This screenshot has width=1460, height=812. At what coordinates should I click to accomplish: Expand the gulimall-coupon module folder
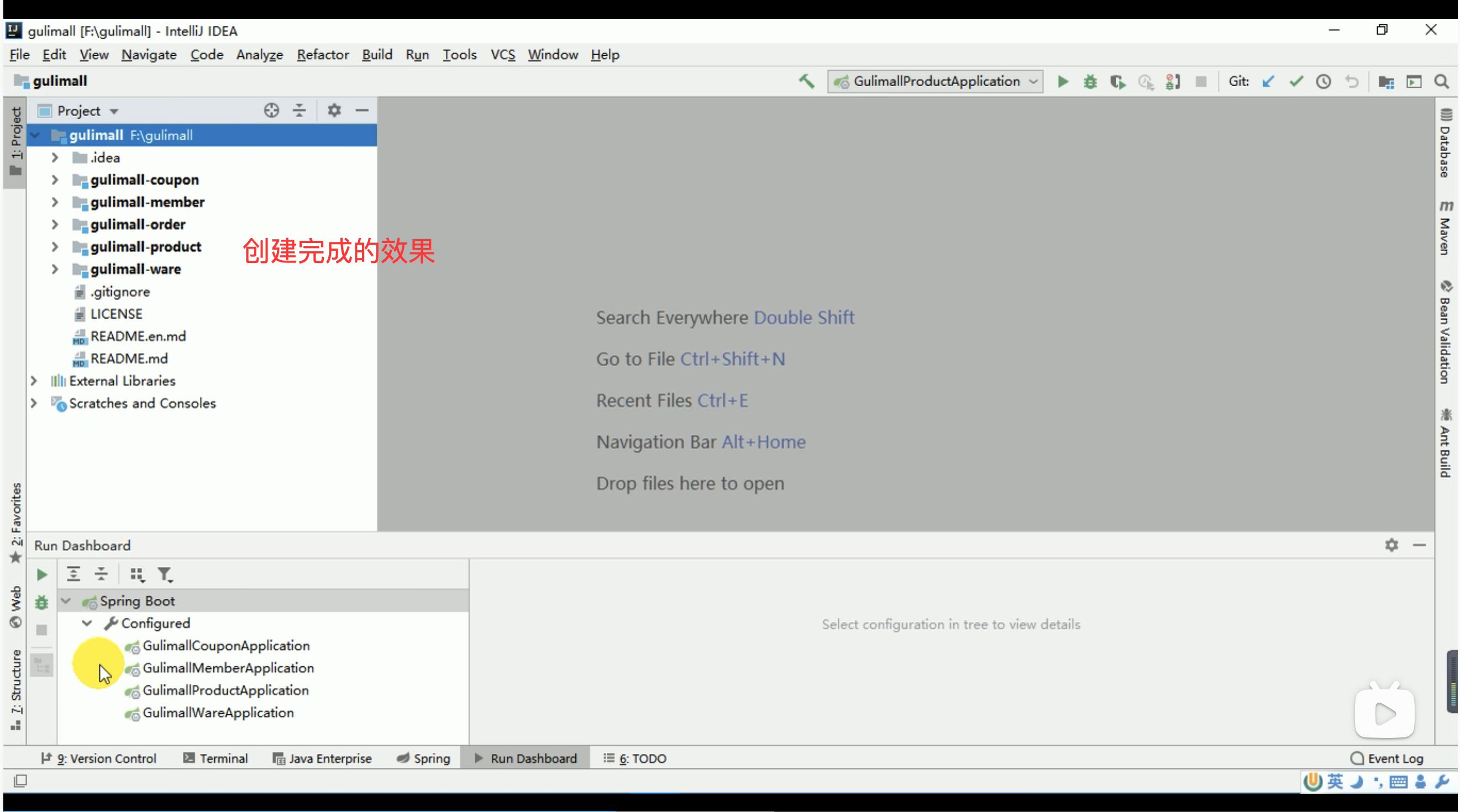[x=55, y=180]
